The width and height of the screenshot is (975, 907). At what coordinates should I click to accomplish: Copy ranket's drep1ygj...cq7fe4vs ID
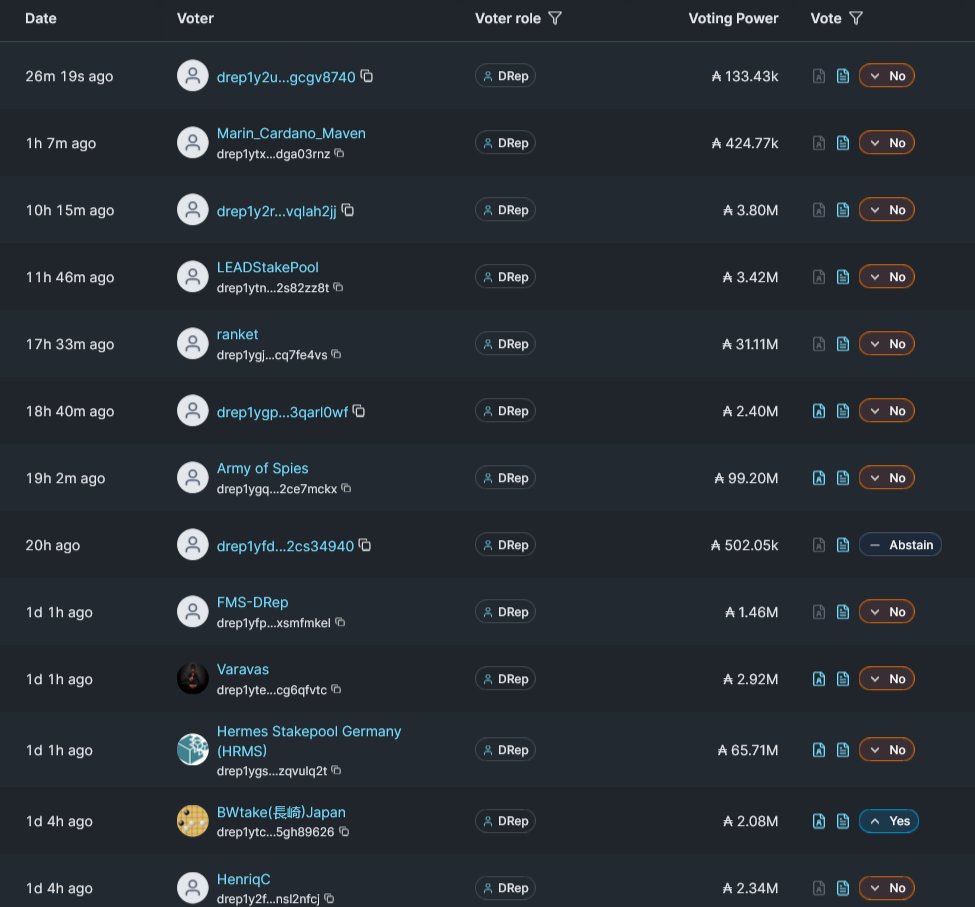pos(336,354)
